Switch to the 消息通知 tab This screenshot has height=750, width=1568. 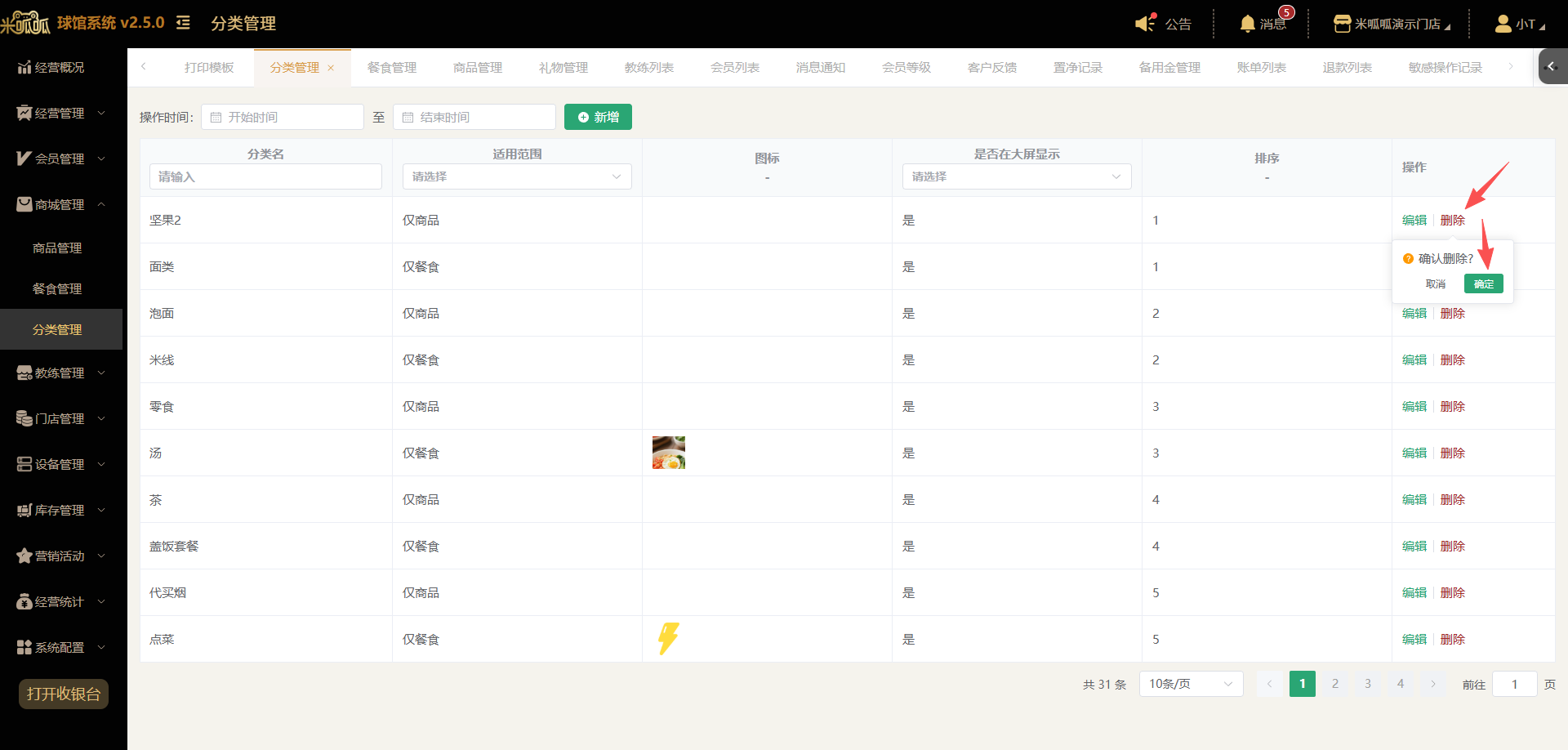821,67
